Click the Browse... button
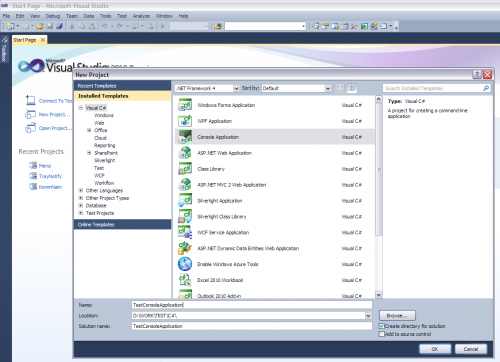The height and width of the screenshot is (362, 500). 397,315
